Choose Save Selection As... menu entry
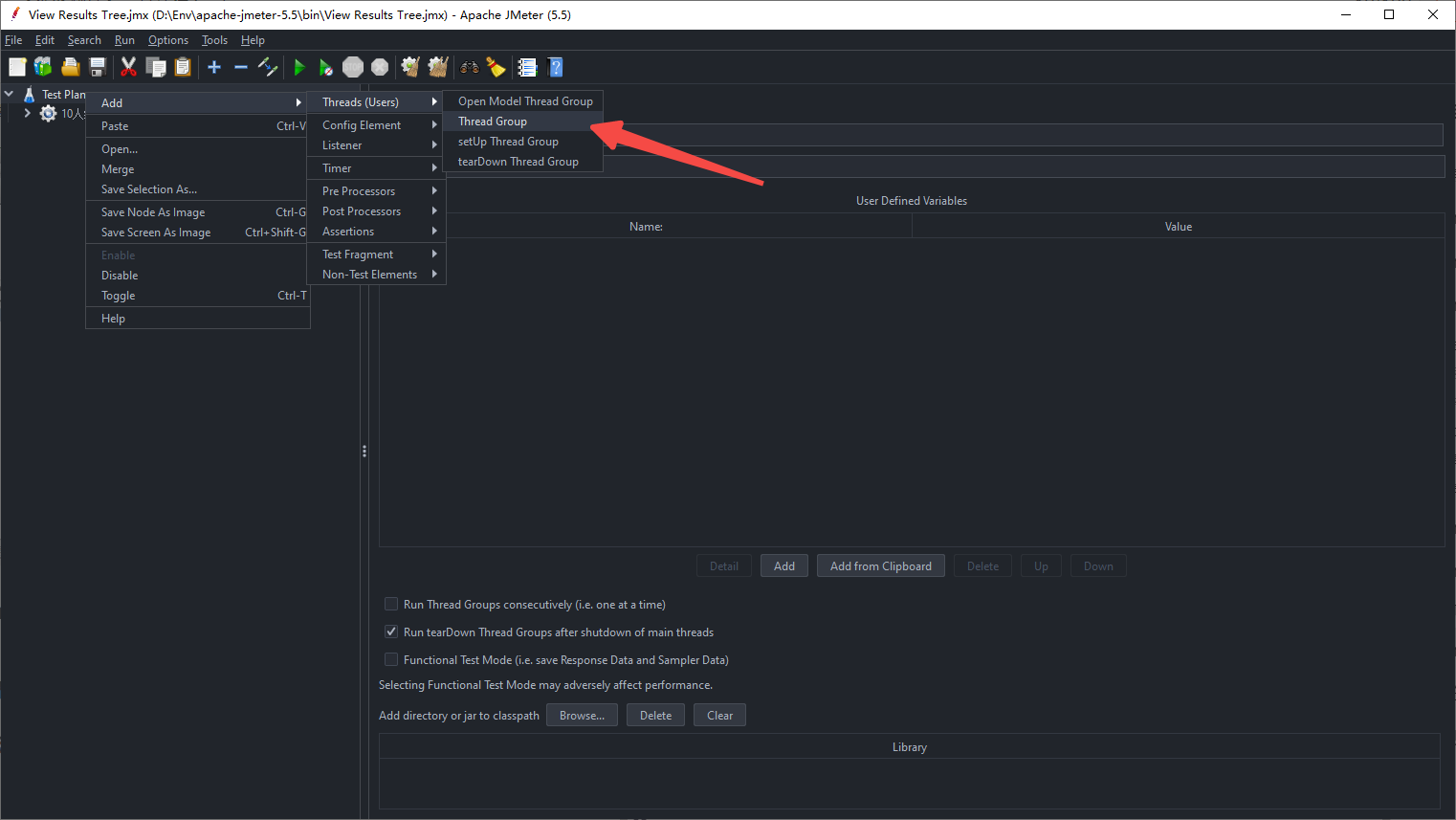 pos(198,189)
